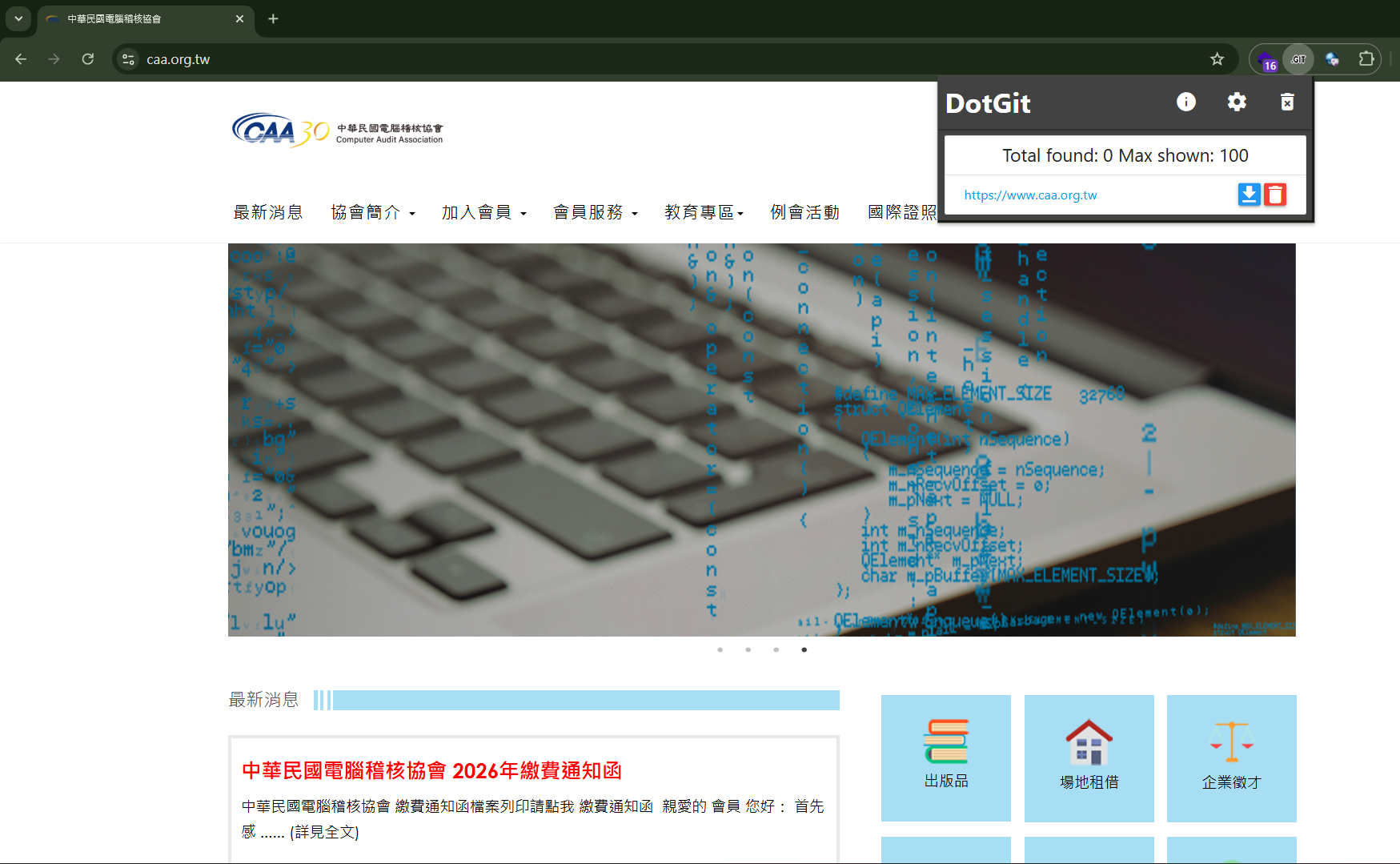Select the third carousel dot
This screenshot has height=864, width=1400.
tap(776, 649)
